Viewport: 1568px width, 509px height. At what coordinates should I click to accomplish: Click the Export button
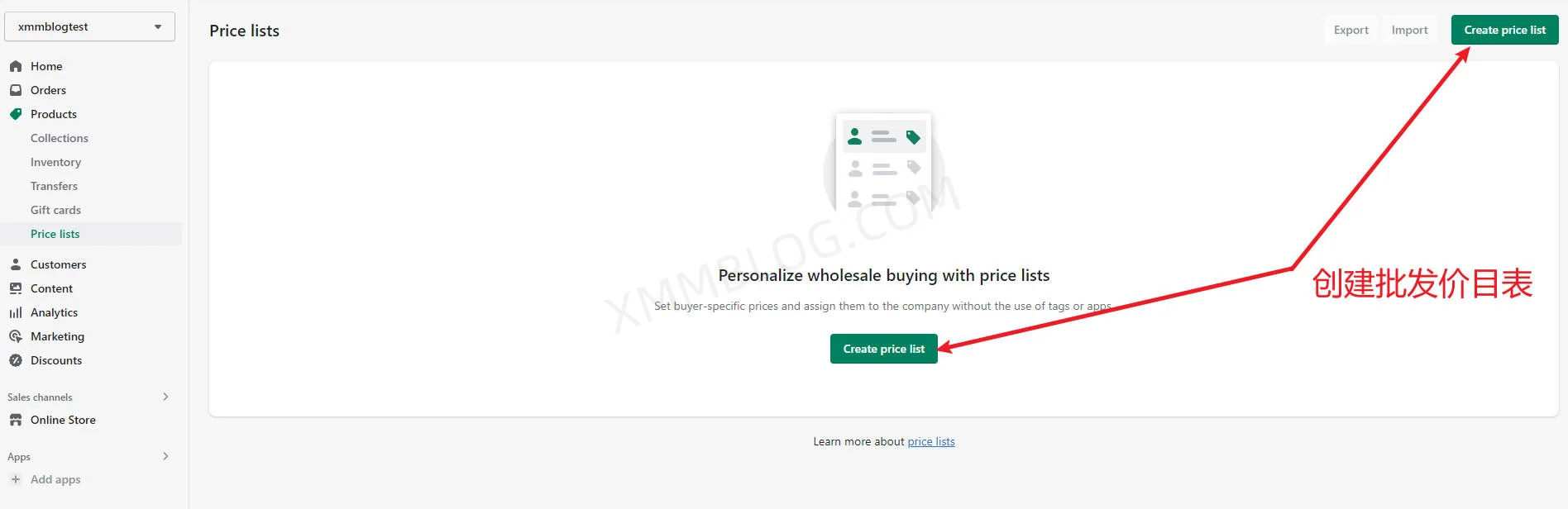coord(1350,30)
